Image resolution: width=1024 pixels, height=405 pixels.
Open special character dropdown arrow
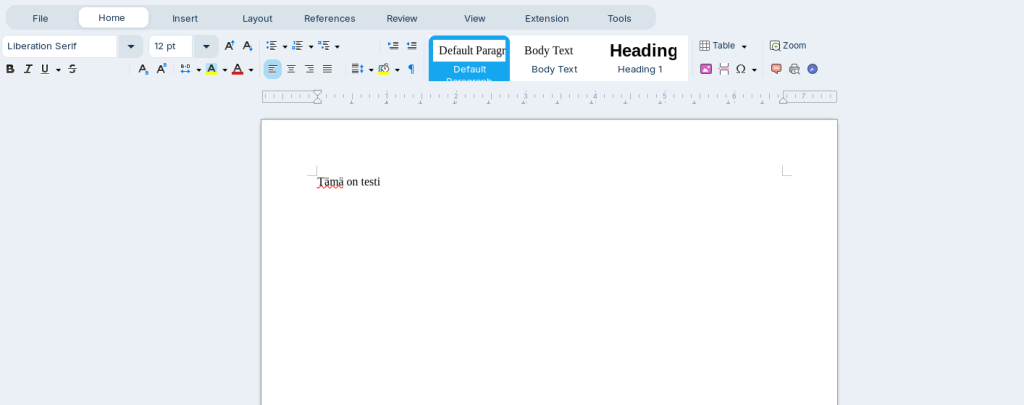tap(754, 69)
